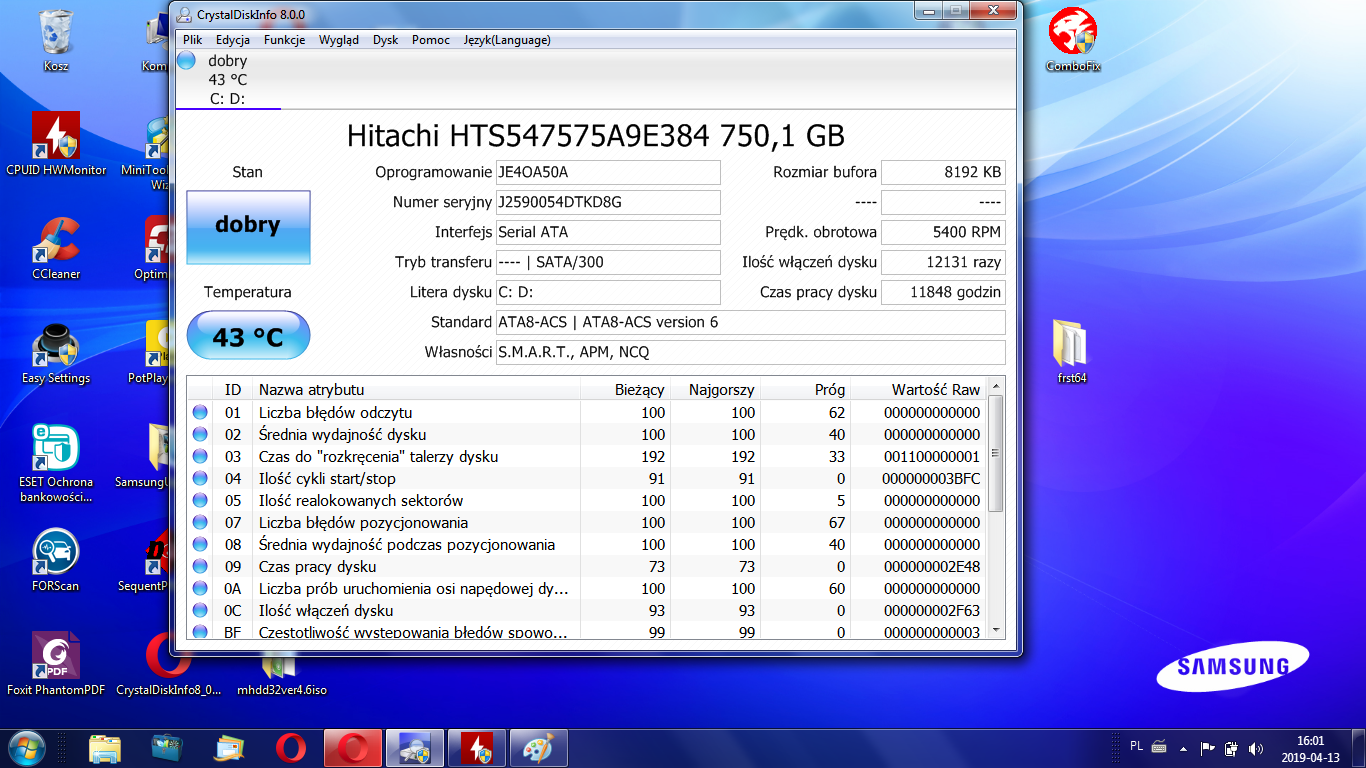The height and width of the screenshot is (768, 1366).
Task: Click the power-on hours field 11848 godzin
Action: click(x=943, y=292)
